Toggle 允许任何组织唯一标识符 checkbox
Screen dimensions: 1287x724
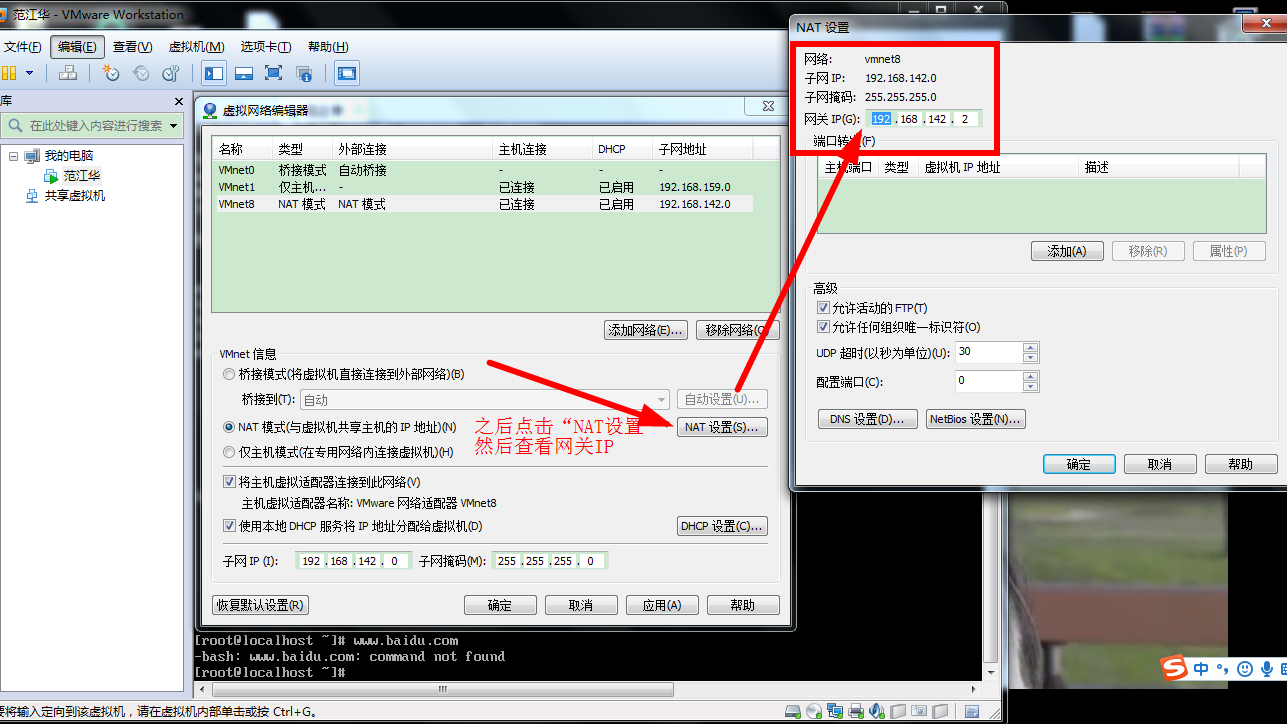point(824,327)
